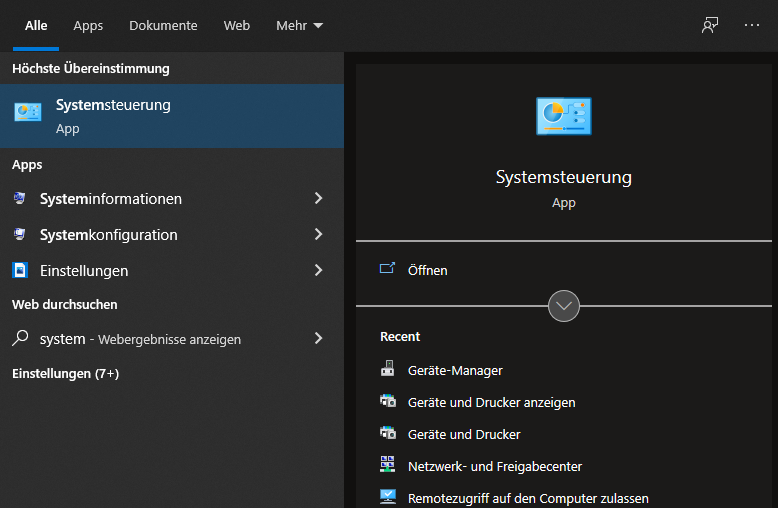Open the feedback icon in top bar
This screenshot has height=508, width=778.
[x=710, y=26]
